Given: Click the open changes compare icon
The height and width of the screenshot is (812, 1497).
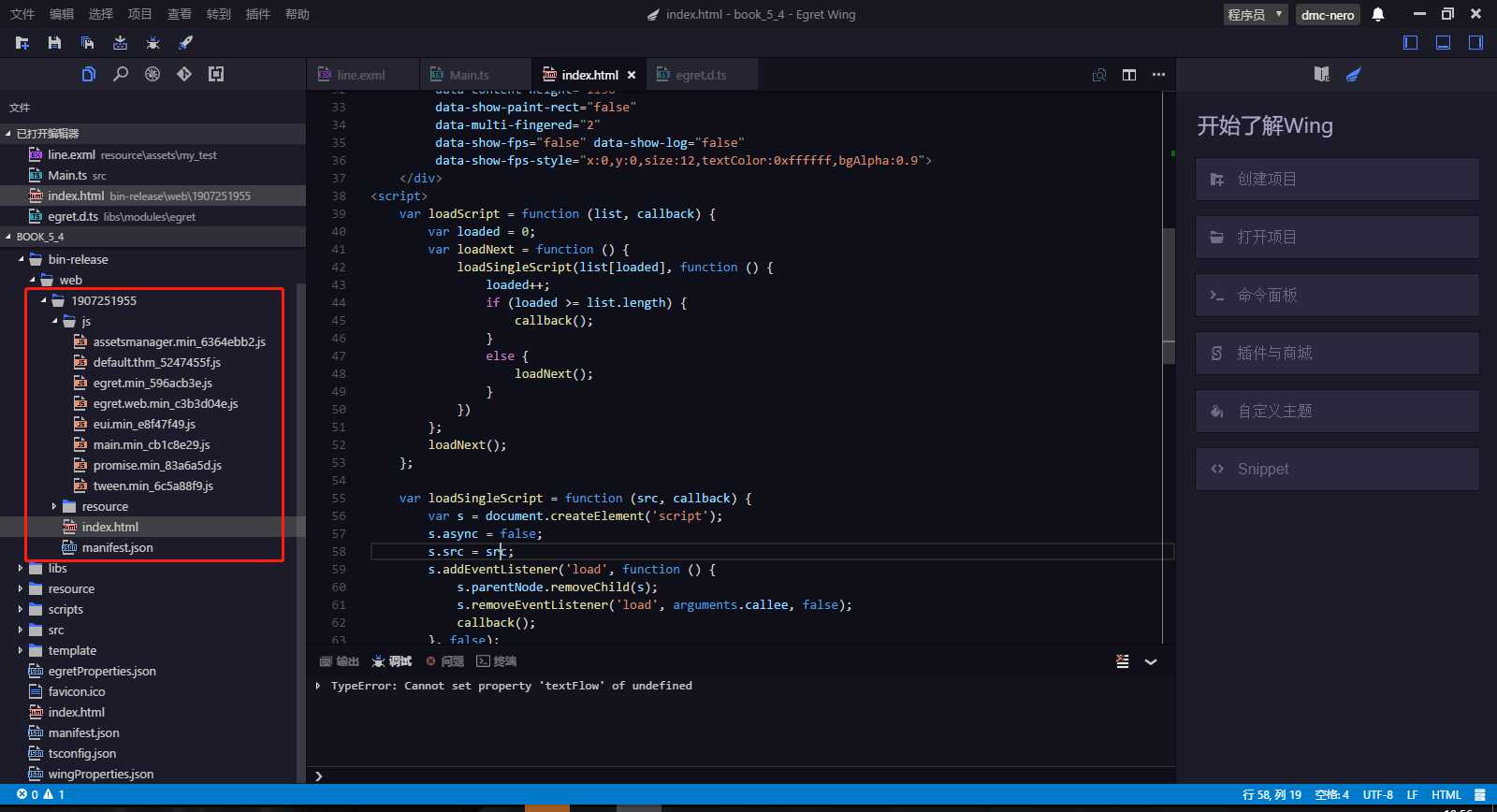Looking at the screenshot, I should point(1099,75).
